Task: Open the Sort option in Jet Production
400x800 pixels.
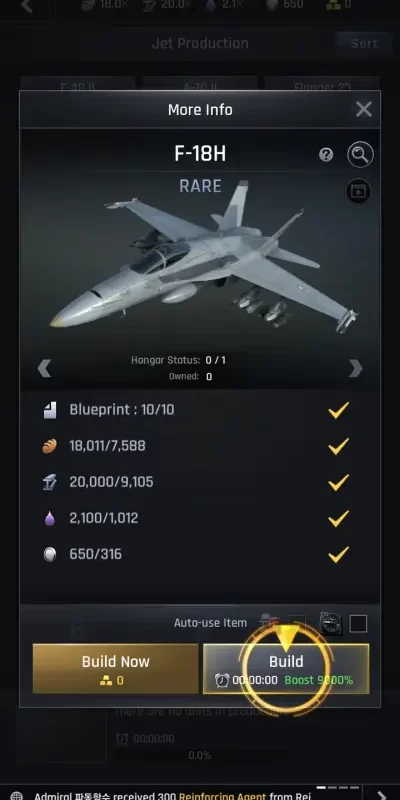Action: point(364,43)
